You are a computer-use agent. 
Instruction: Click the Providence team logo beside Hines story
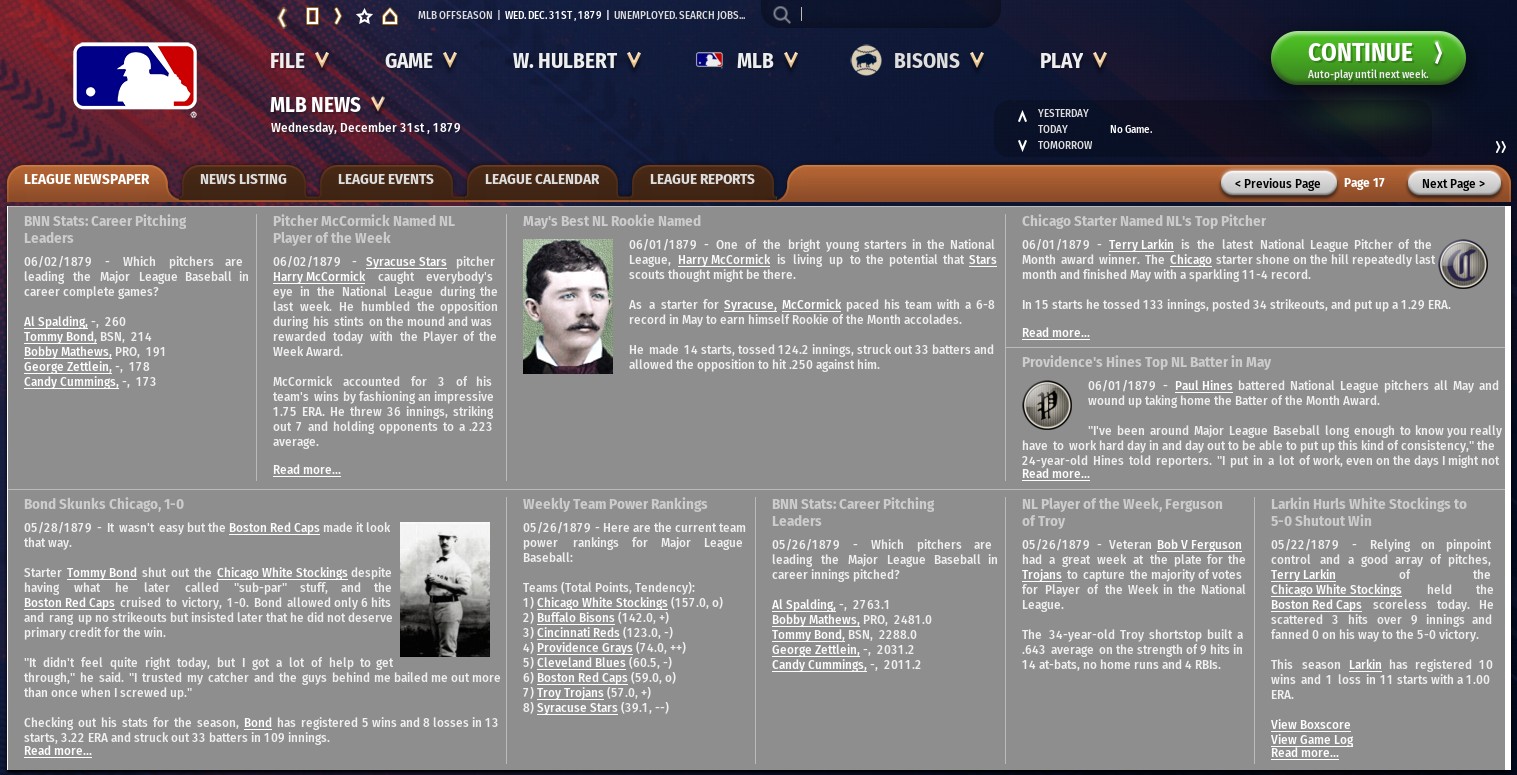(1047, 405)
